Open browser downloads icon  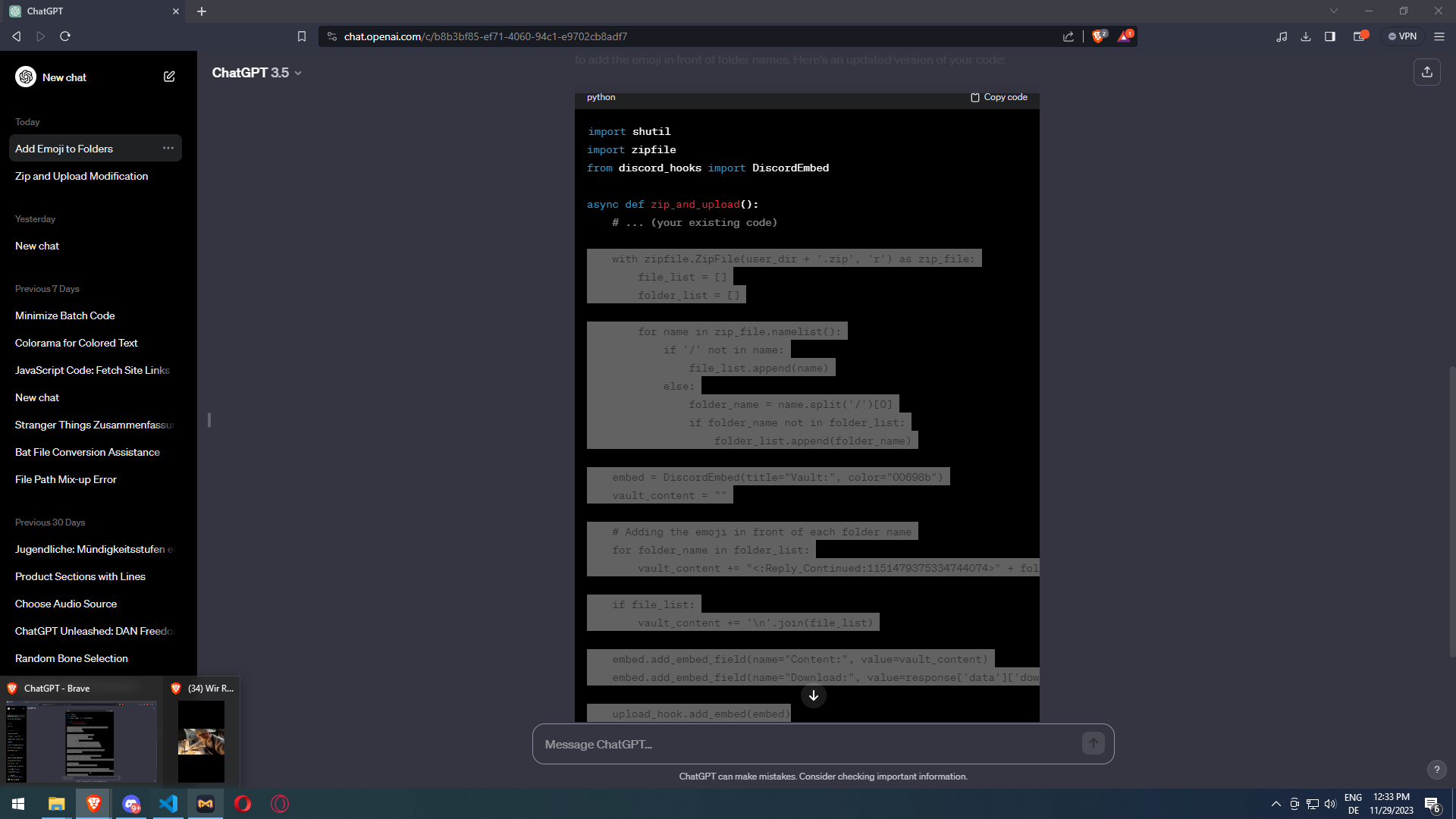pyautogui.click(x=1305, y=36)
